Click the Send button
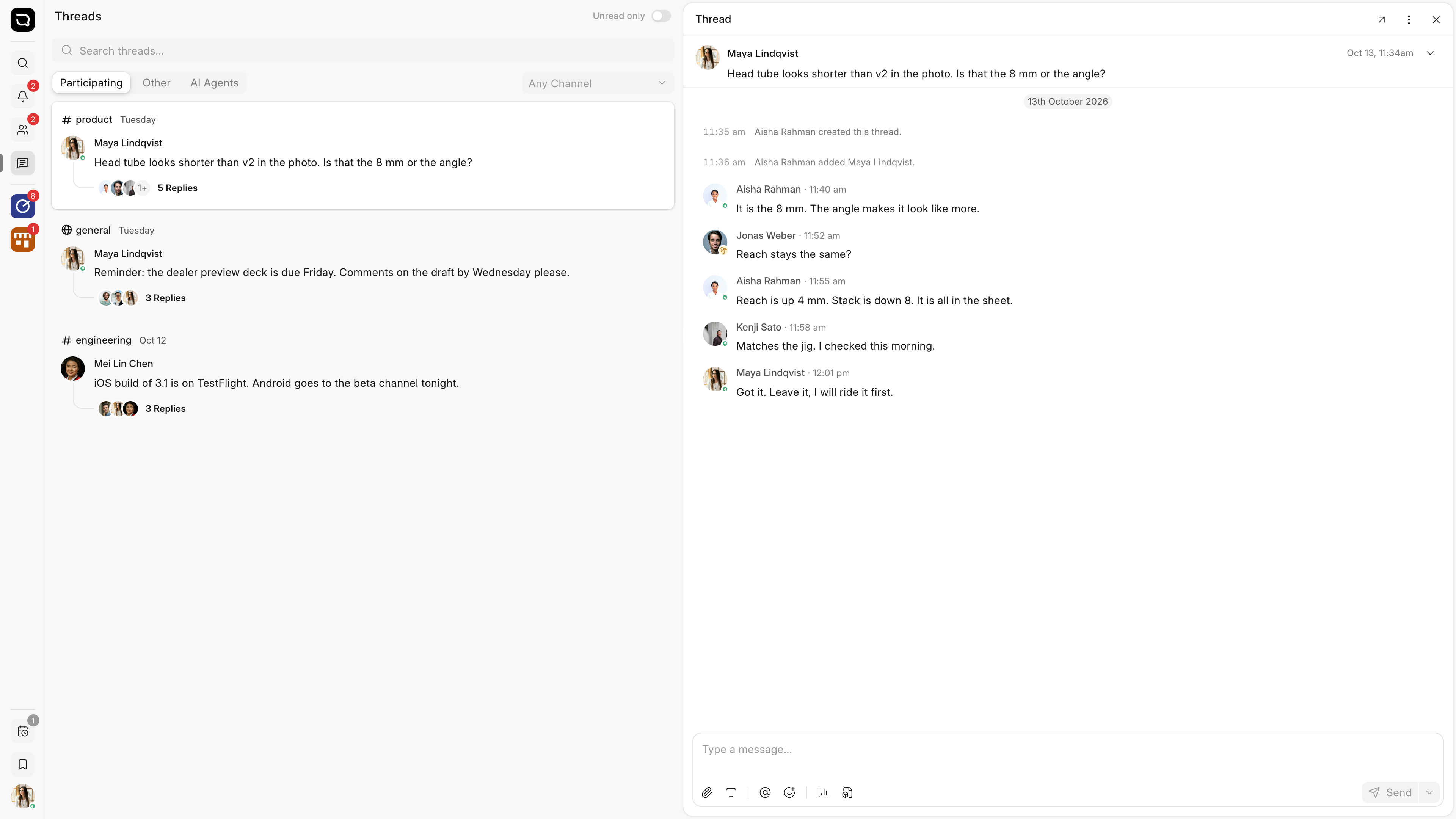 point(1391,792)
